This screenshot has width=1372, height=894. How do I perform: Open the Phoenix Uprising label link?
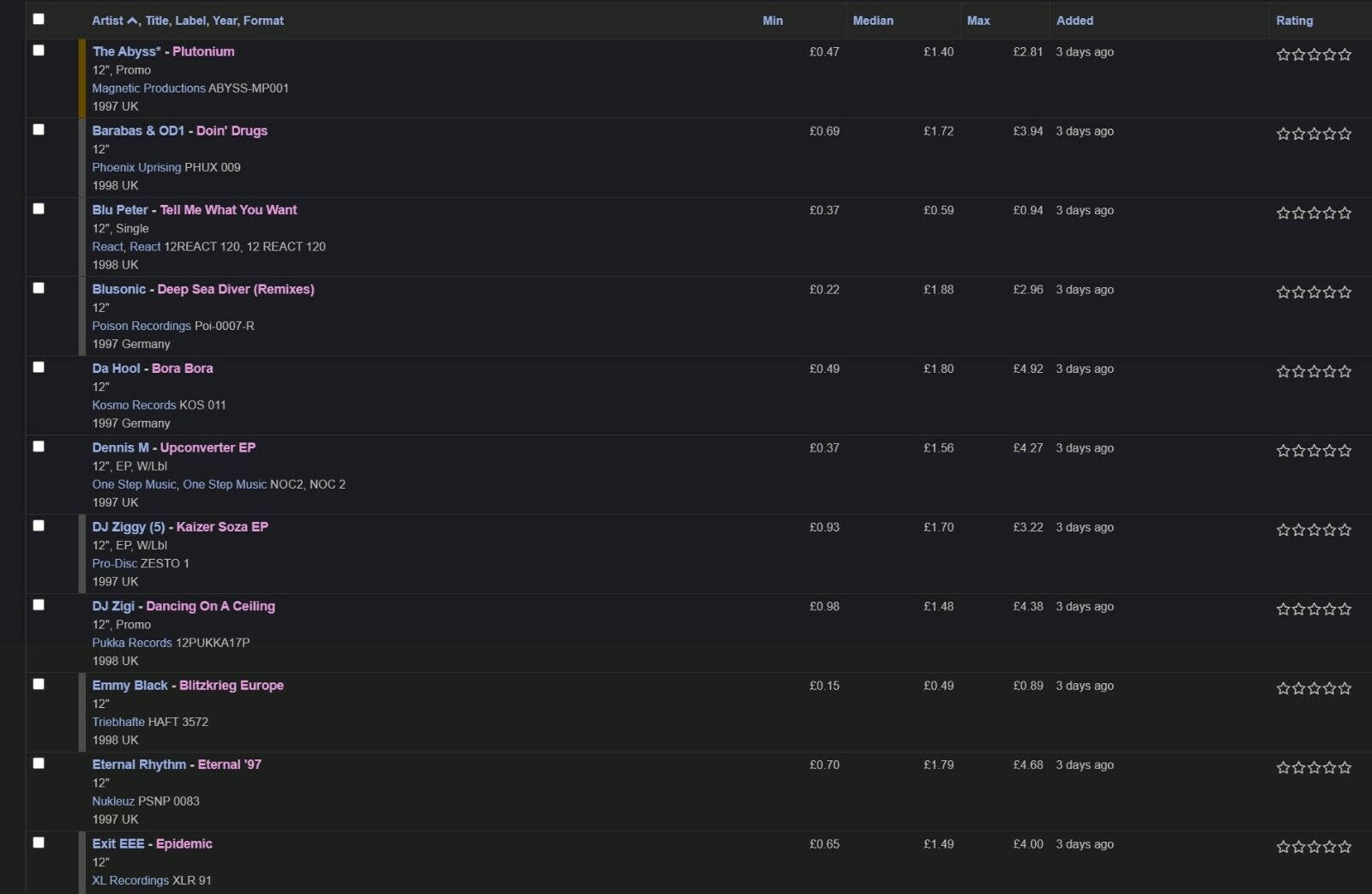136,167
